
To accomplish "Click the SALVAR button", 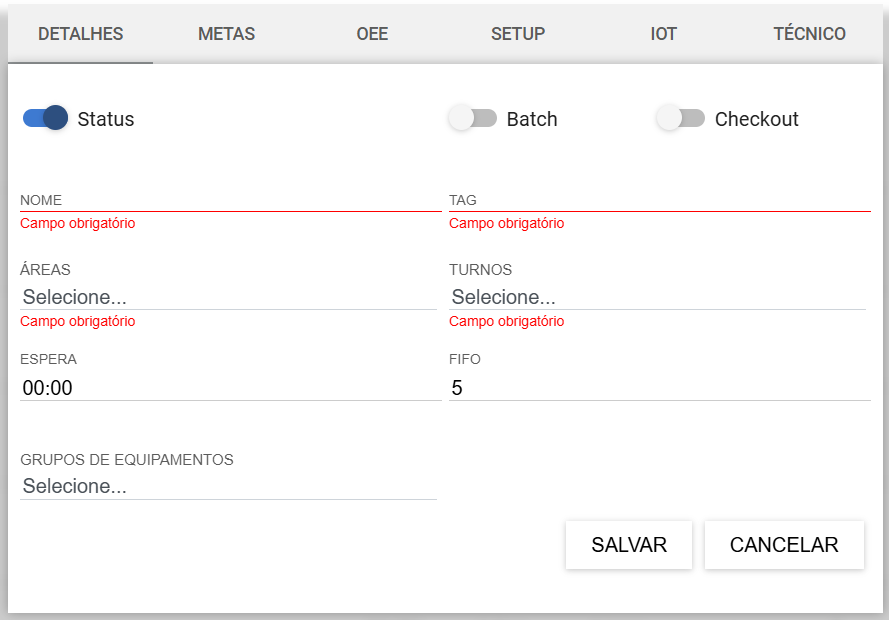I will (629, 545).
